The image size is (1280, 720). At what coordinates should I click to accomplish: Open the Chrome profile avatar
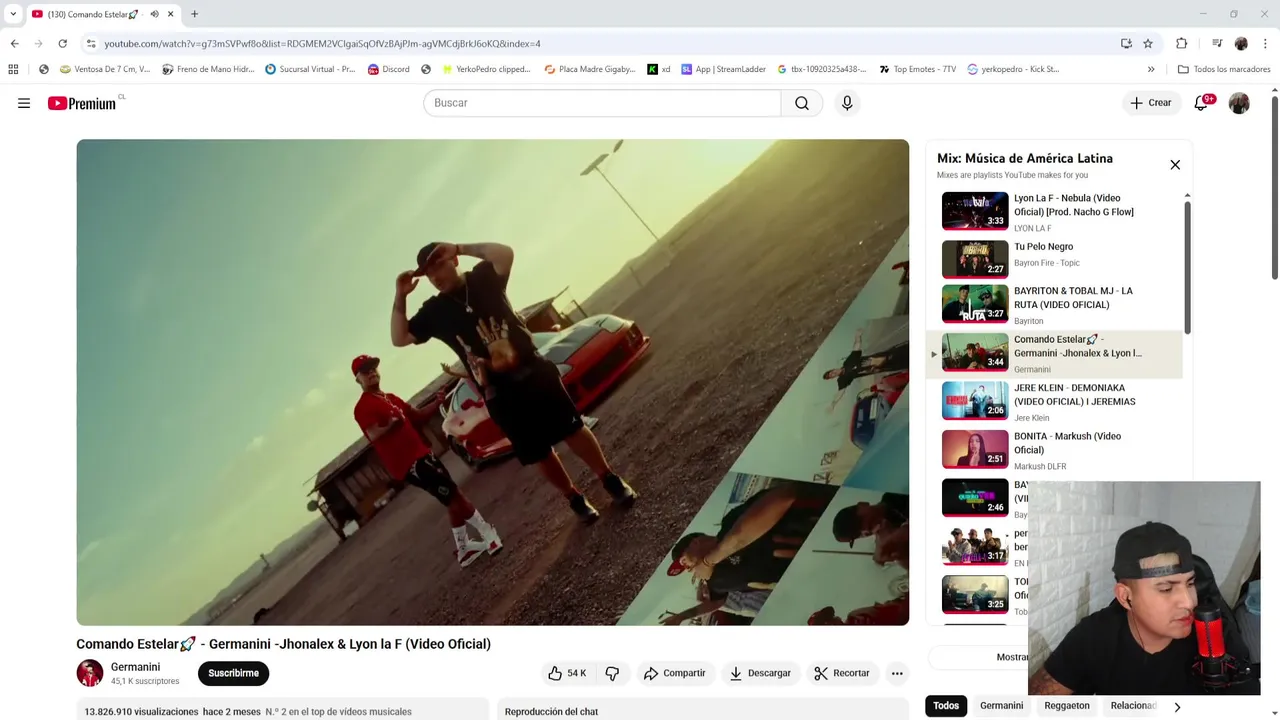(x=1241, y=43)
